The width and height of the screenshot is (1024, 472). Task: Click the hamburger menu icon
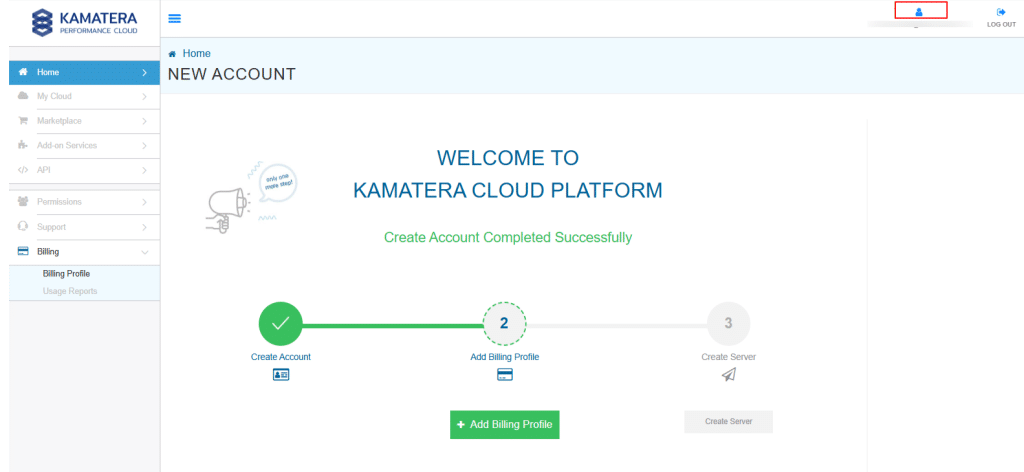[175, 18]
